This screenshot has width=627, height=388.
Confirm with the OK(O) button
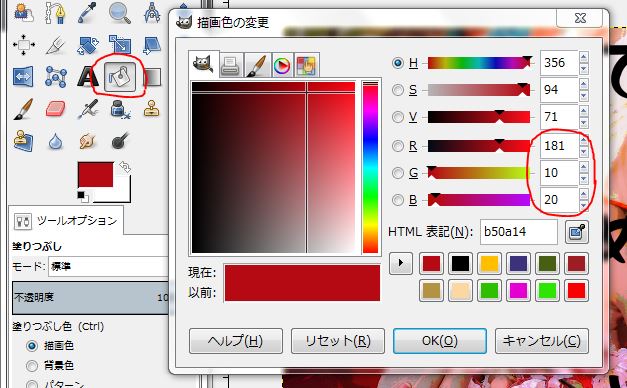coord(440,341)
